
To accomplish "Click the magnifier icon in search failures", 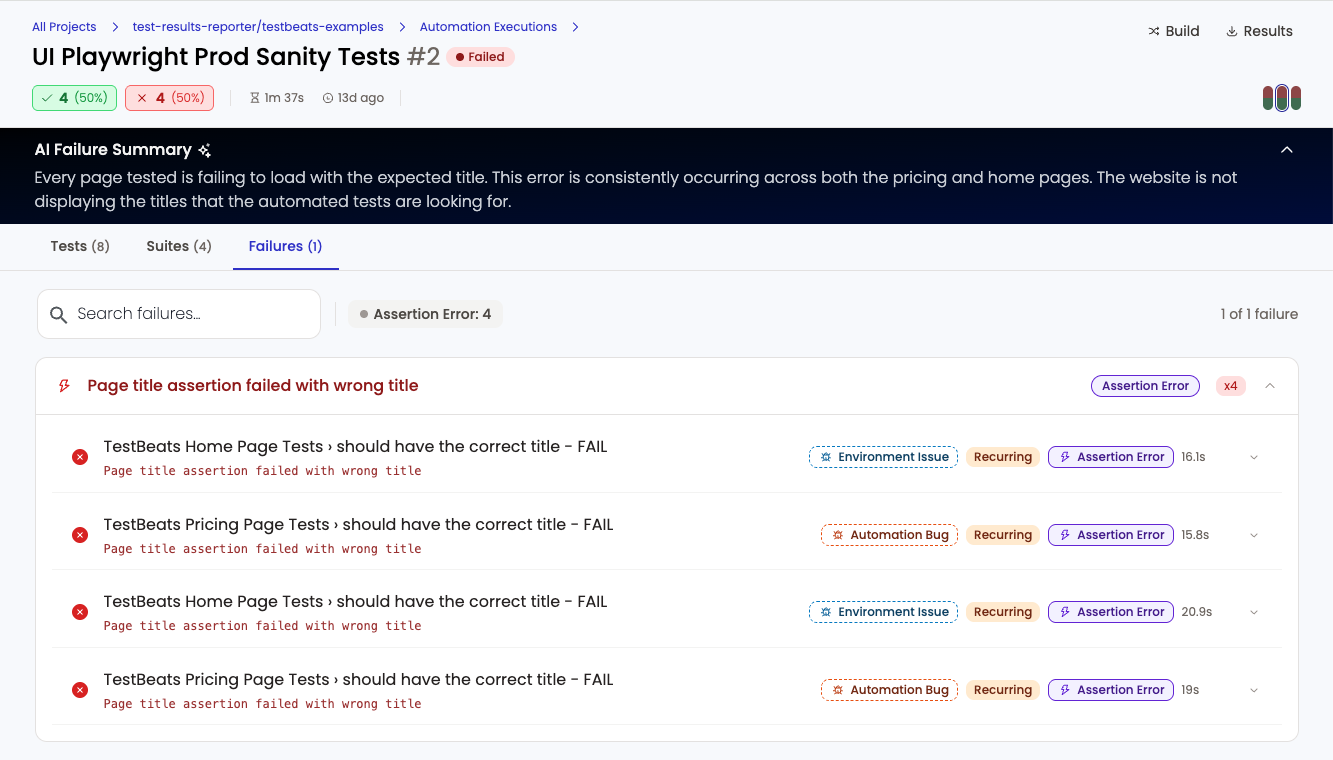I will [x=59, y=314].
